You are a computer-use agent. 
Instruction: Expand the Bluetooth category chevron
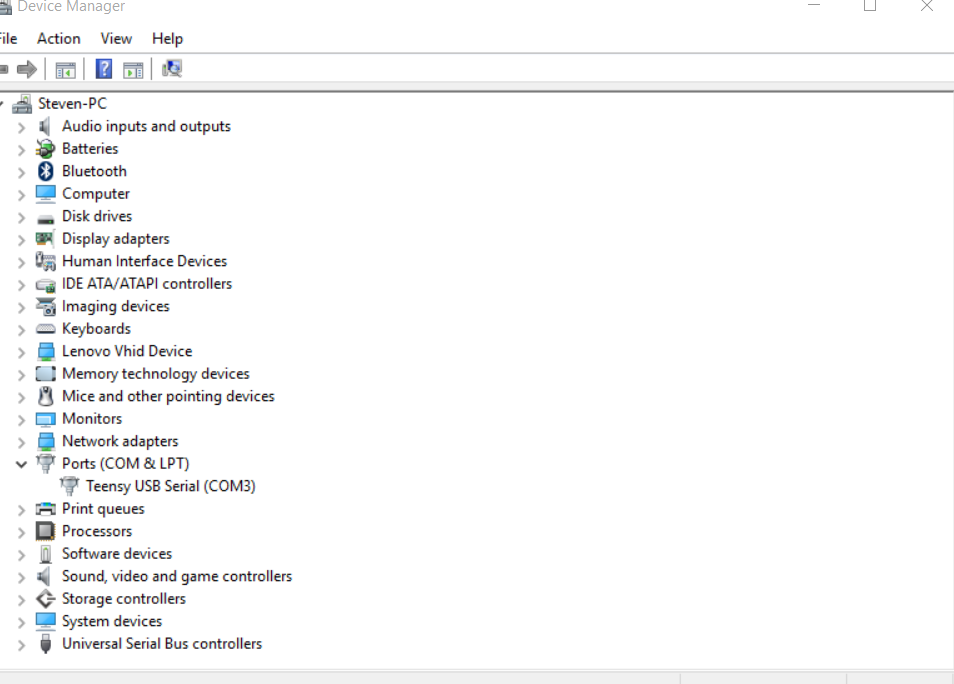pos(21,172)
